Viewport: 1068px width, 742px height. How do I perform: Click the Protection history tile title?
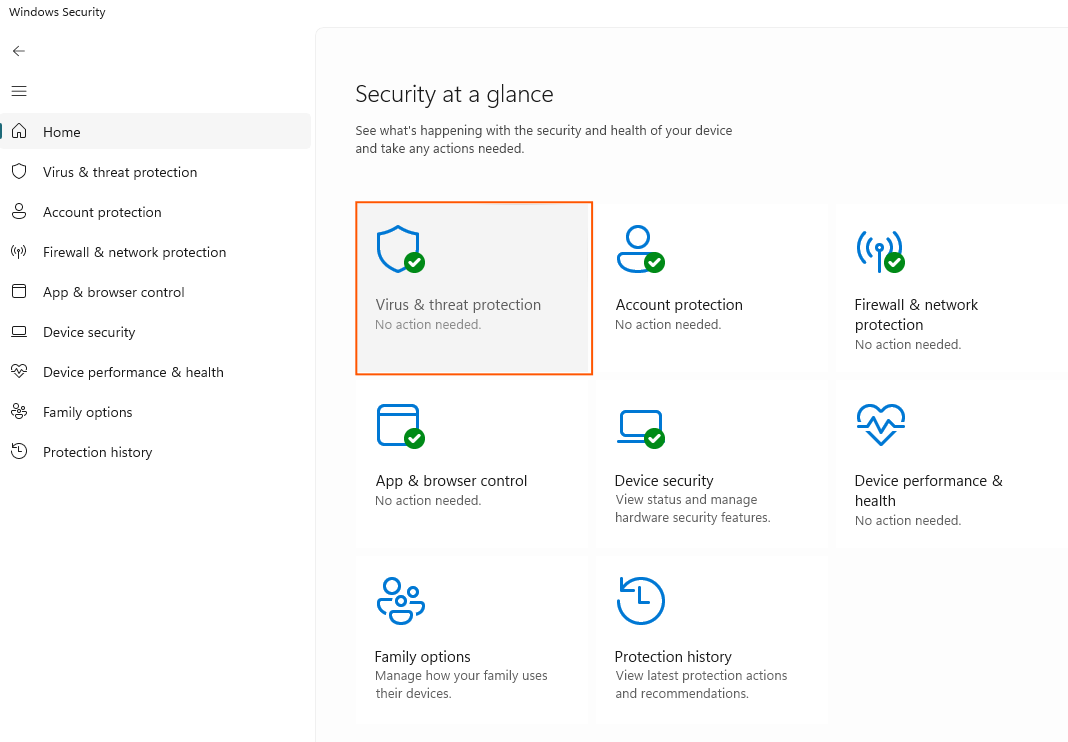pos(673,657)
